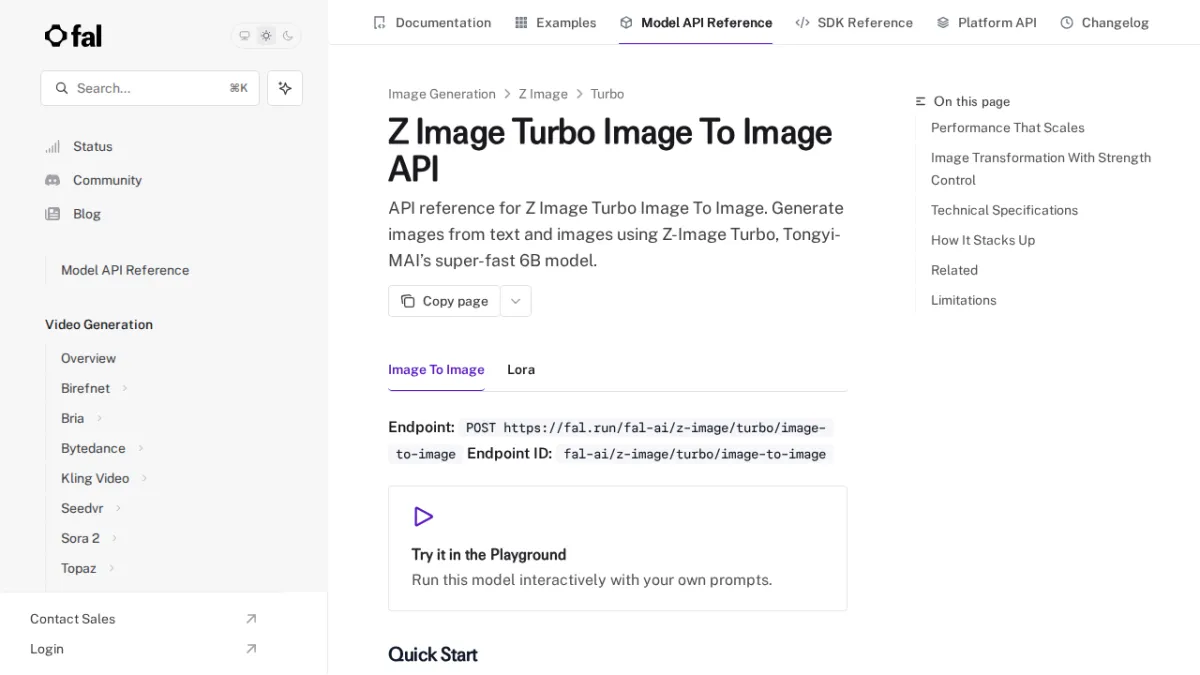
Task: Open the Copy page dropdown arrow
Action: click(516, 301)
